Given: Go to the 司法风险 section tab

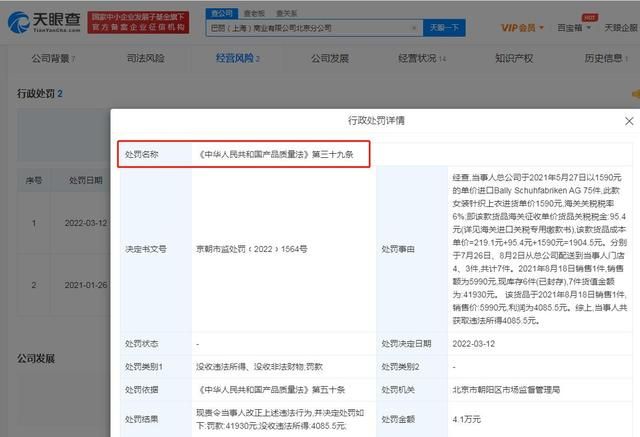Looking at the screenshot, I should click(145, 59).
